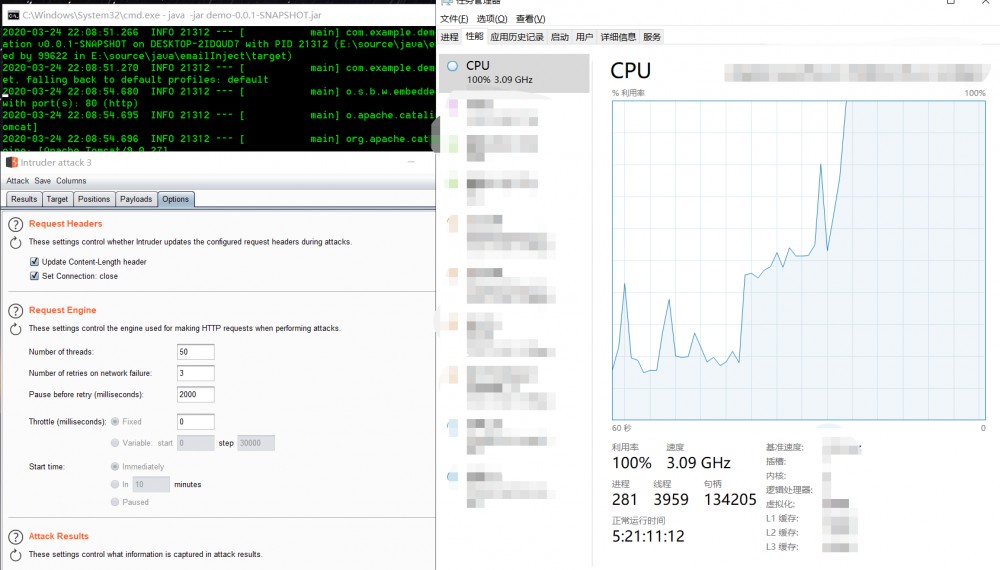
Task: Open 应用历史记录 tab in Task Manager
Action: click(x=517, y=37)
